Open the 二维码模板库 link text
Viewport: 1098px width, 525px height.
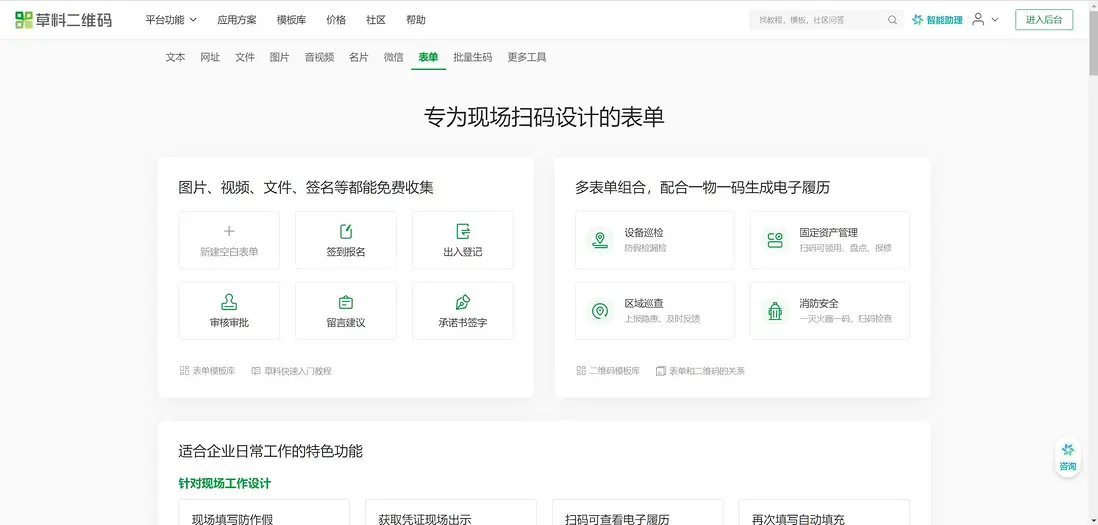tap(615, 371)
